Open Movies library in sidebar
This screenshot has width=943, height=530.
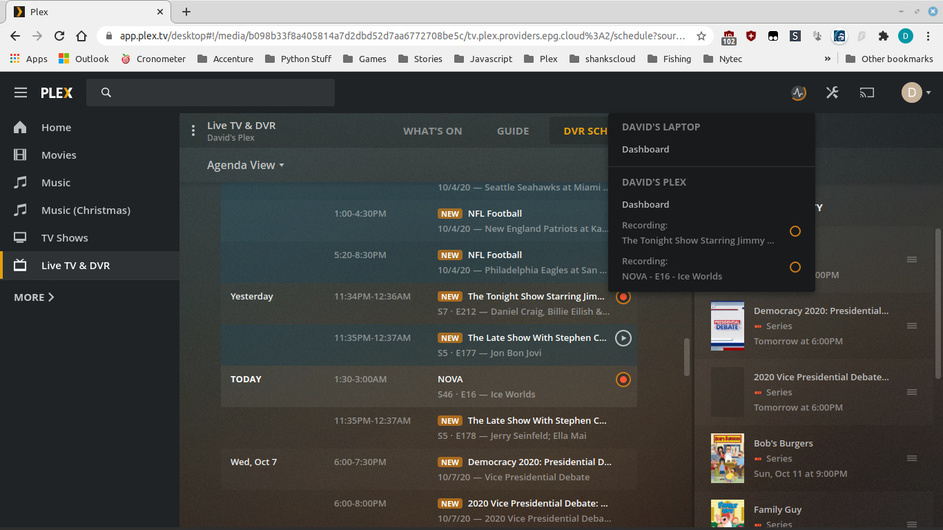pos(90,155)
